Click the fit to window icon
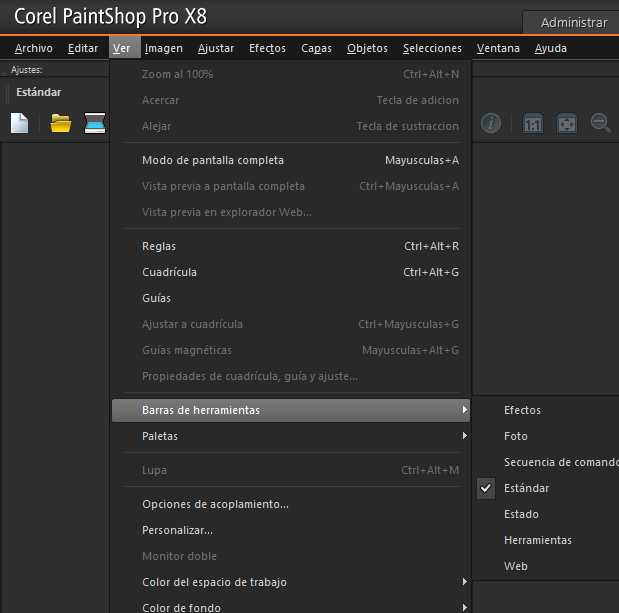619x613 pixels. click(566, 124)
